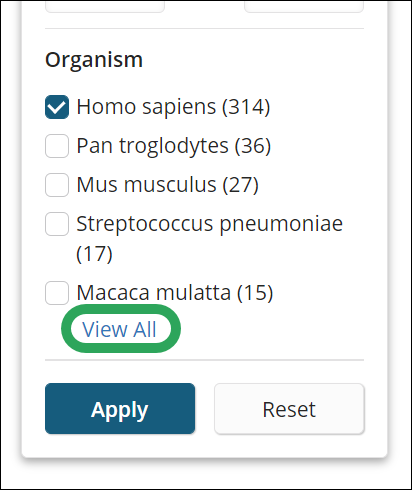Click the Mus musculus (27) text label
Screen dimensions: 412x490
(168, 185)
